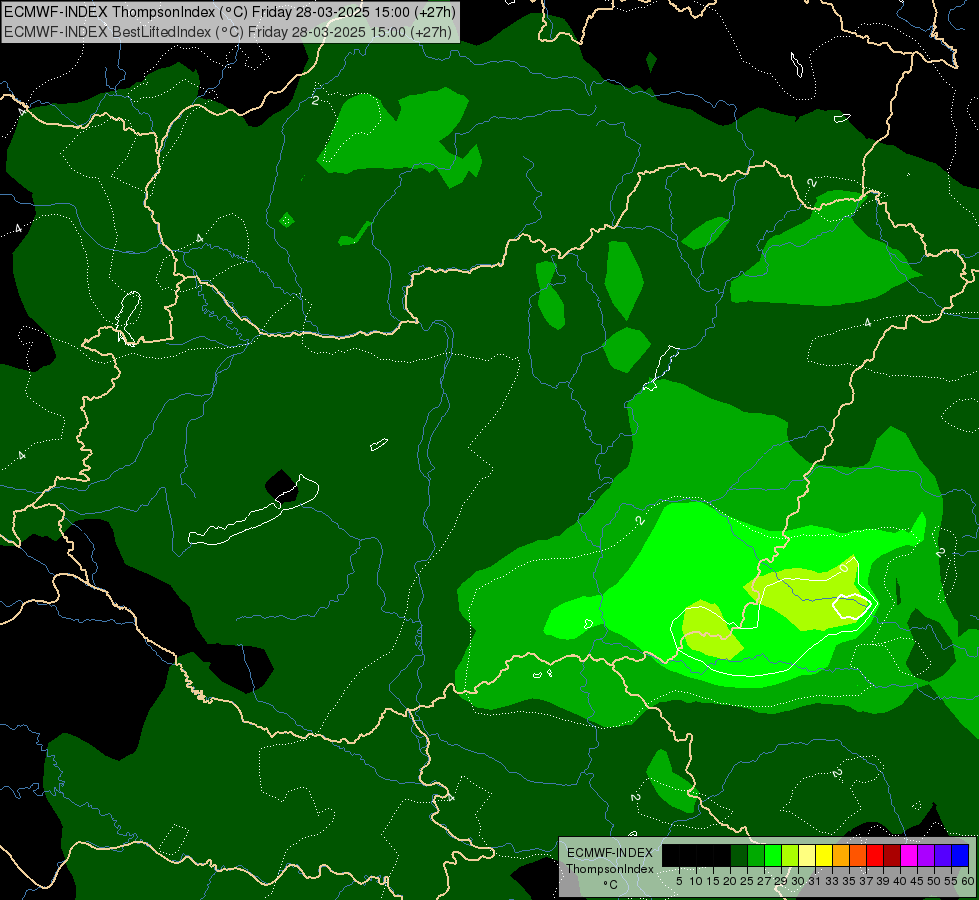Click legend tick value 45
Screen dimensions: 979x900
coord(917,881)
